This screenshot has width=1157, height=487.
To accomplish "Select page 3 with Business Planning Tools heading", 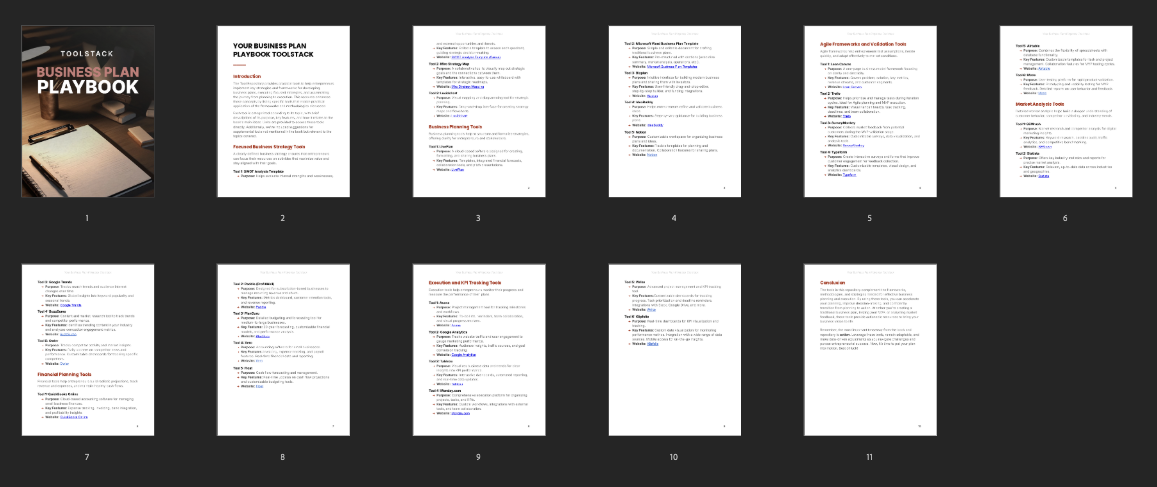I will pyautogui.click(x=478, y=110).
